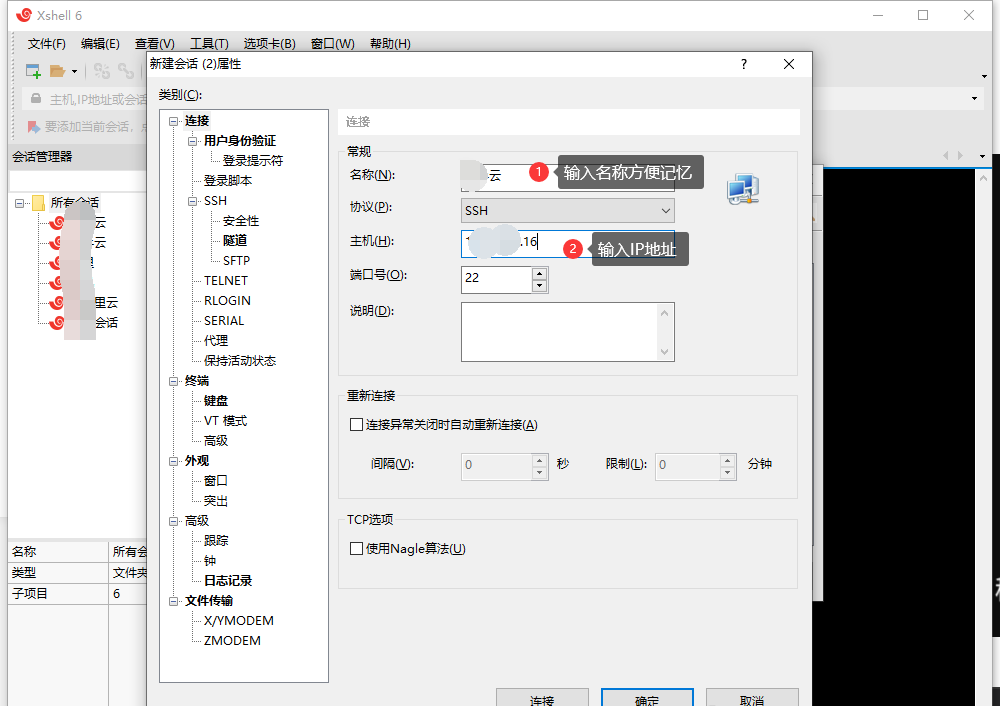Collapse 所有会话 in session manager
This screenshot has width=1000, height=706.
[19, 203]
